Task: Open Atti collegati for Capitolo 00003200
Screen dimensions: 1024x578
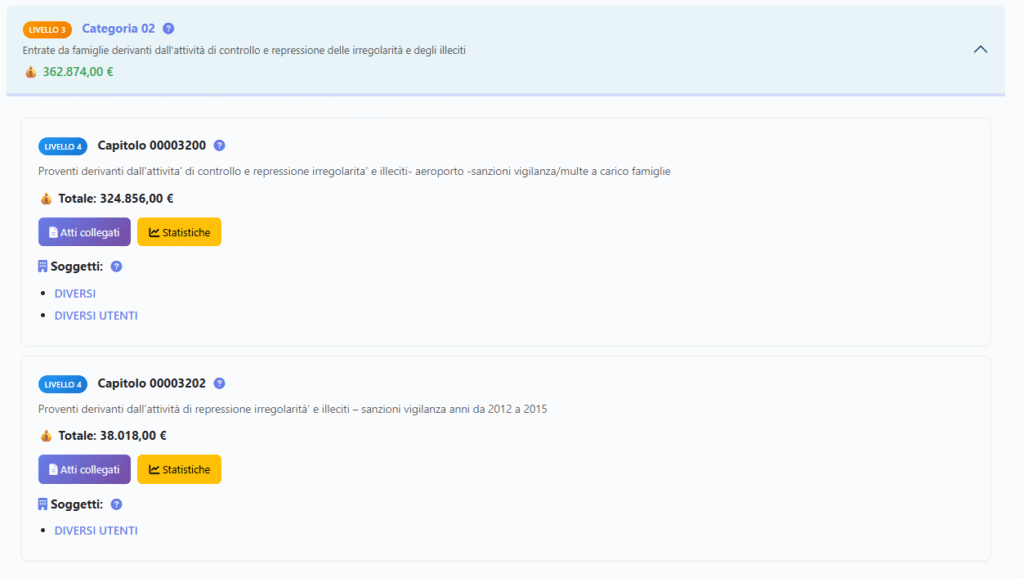Action: (x=84, y=232)
